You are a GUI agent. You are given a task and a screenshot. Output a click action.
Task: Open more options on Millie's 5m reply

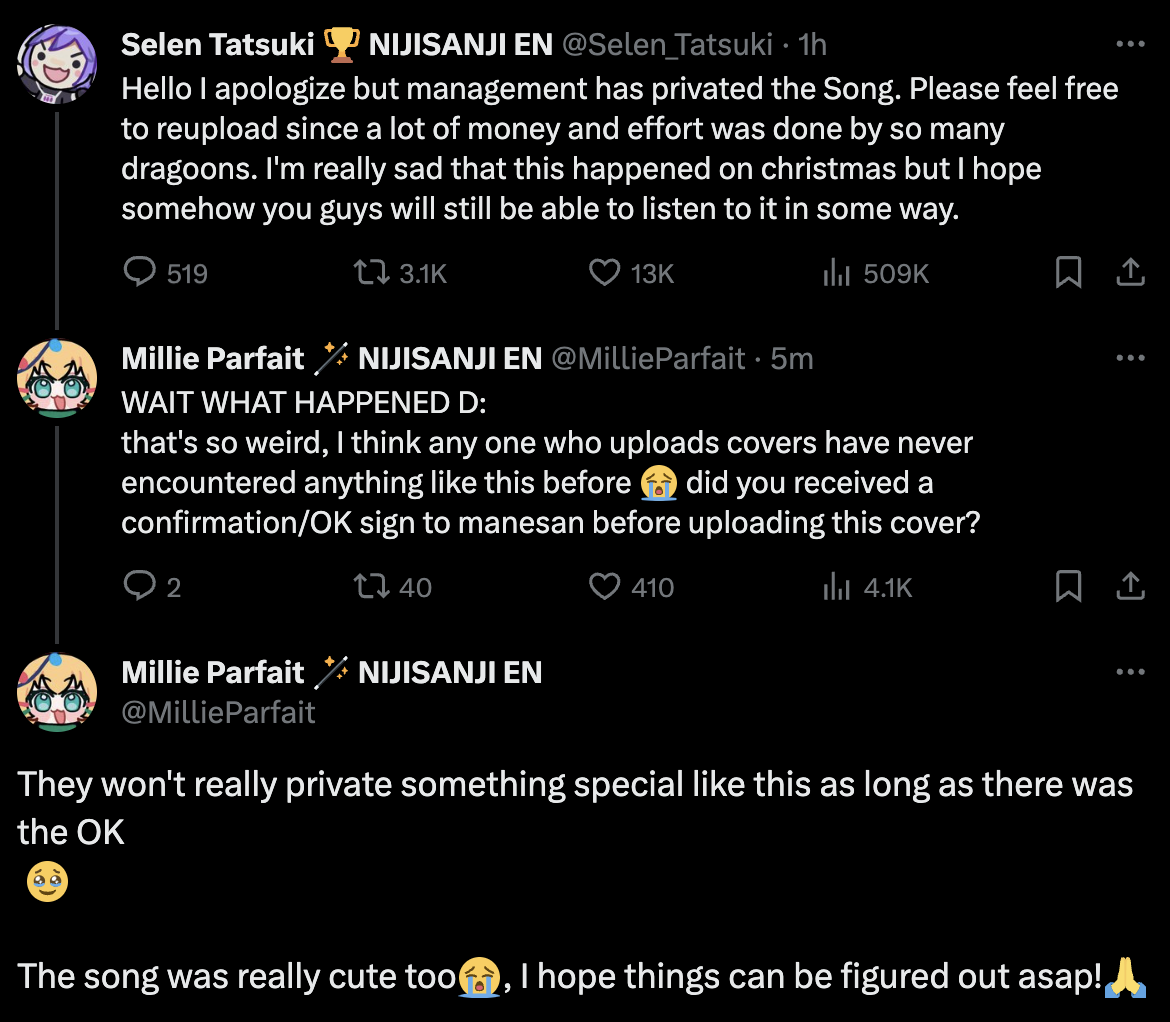click(1130, 359)
